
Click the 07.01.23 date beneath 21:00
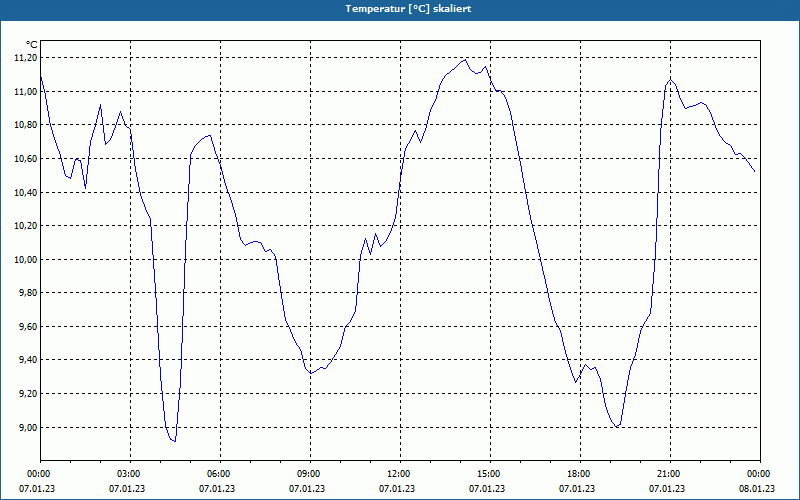[x=666, y=489]
